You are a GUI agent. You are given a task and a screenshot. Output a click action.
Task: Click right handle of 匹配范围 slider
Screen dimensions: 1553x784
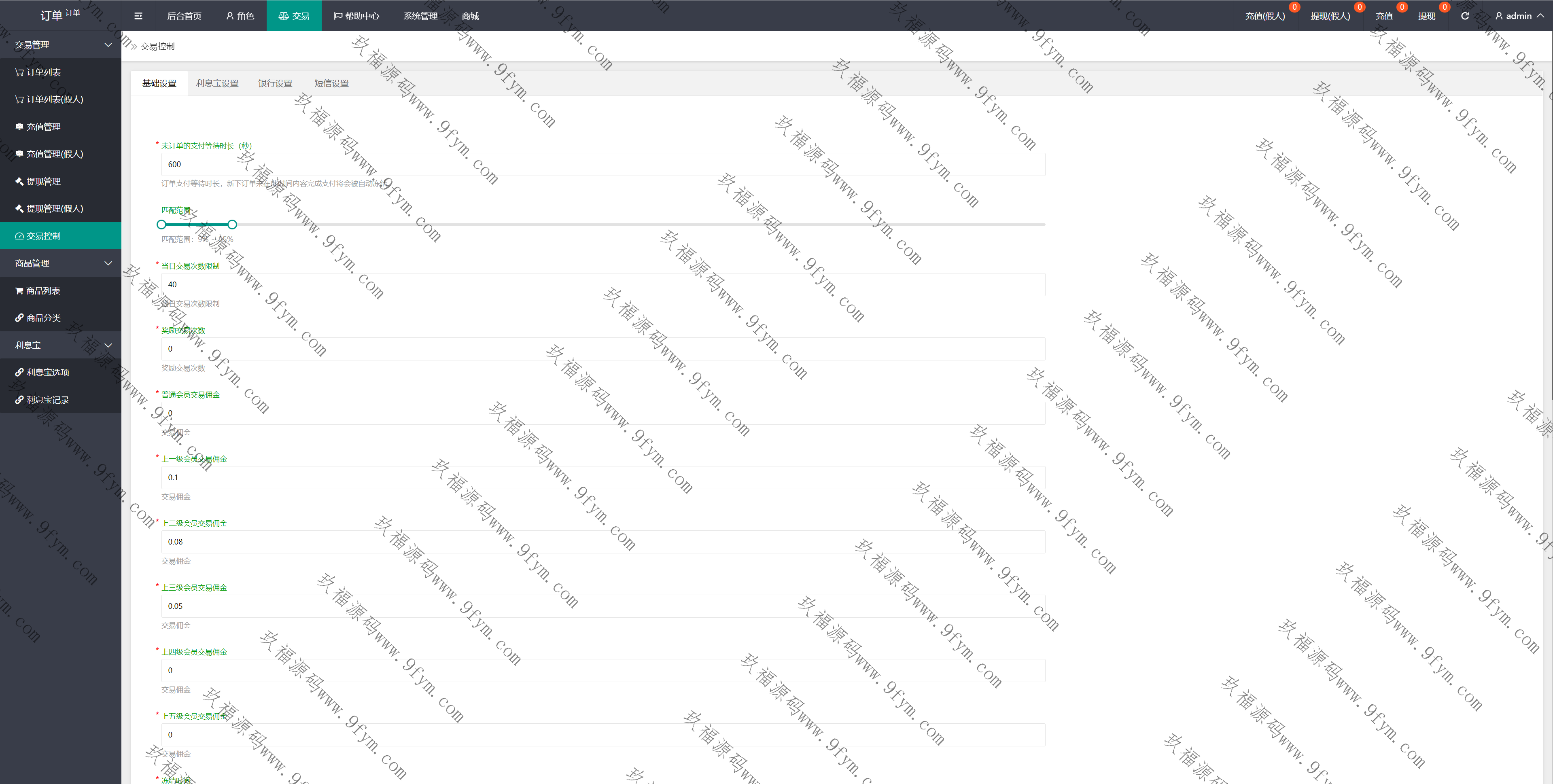pyautogui.click(x=232, y=225)
